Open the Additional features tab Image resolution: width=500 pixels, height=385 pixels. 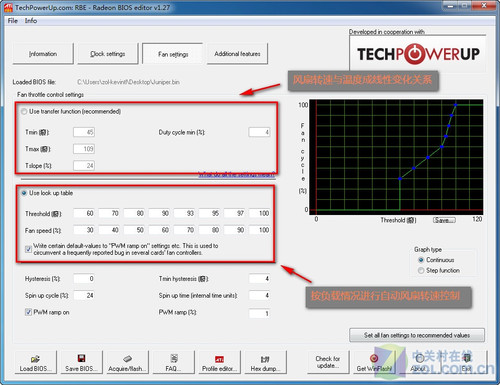pyautogui.click(x=237, y=53)
